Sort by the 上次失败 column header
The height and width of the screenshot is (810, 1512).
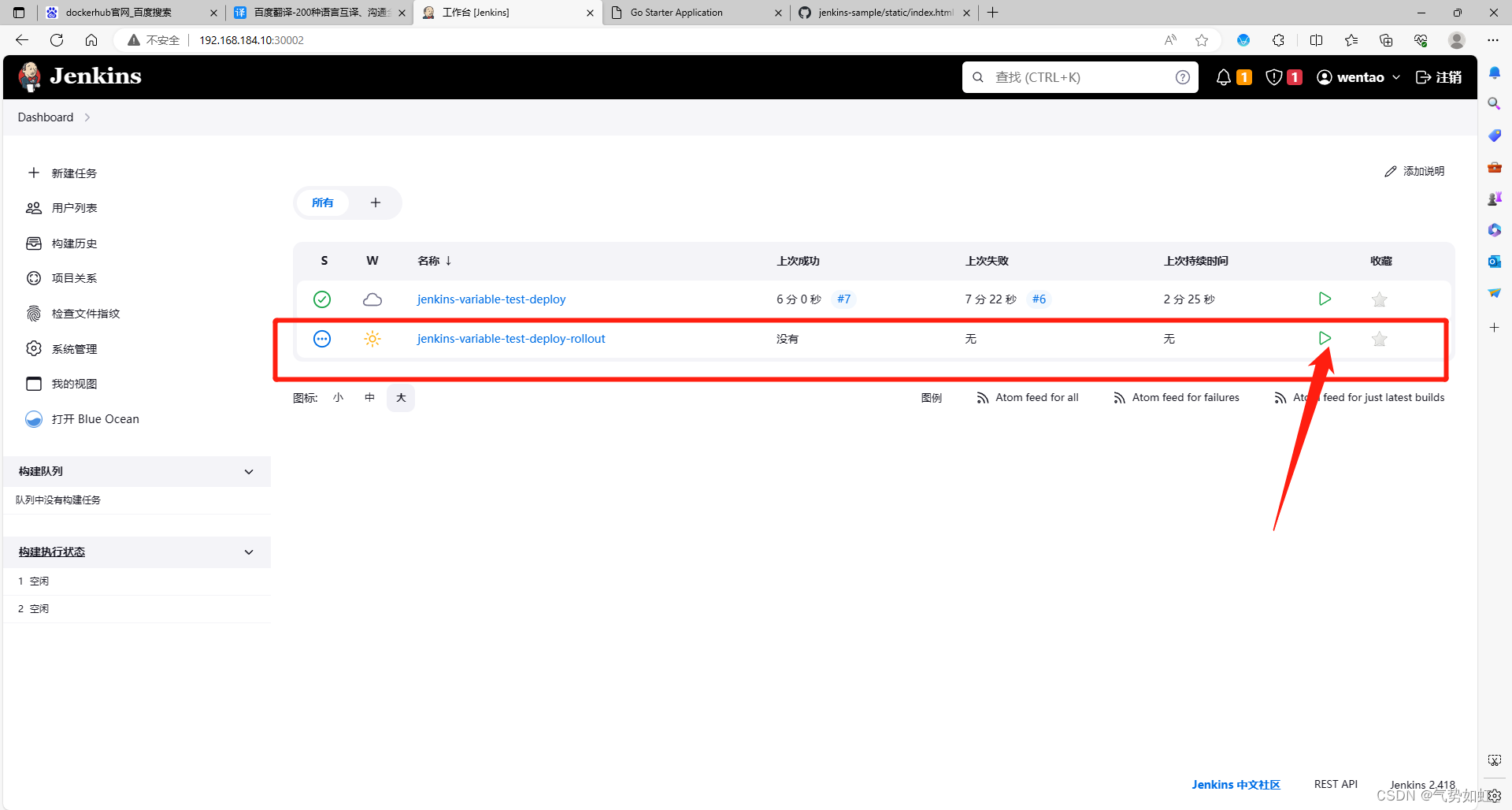987,261
